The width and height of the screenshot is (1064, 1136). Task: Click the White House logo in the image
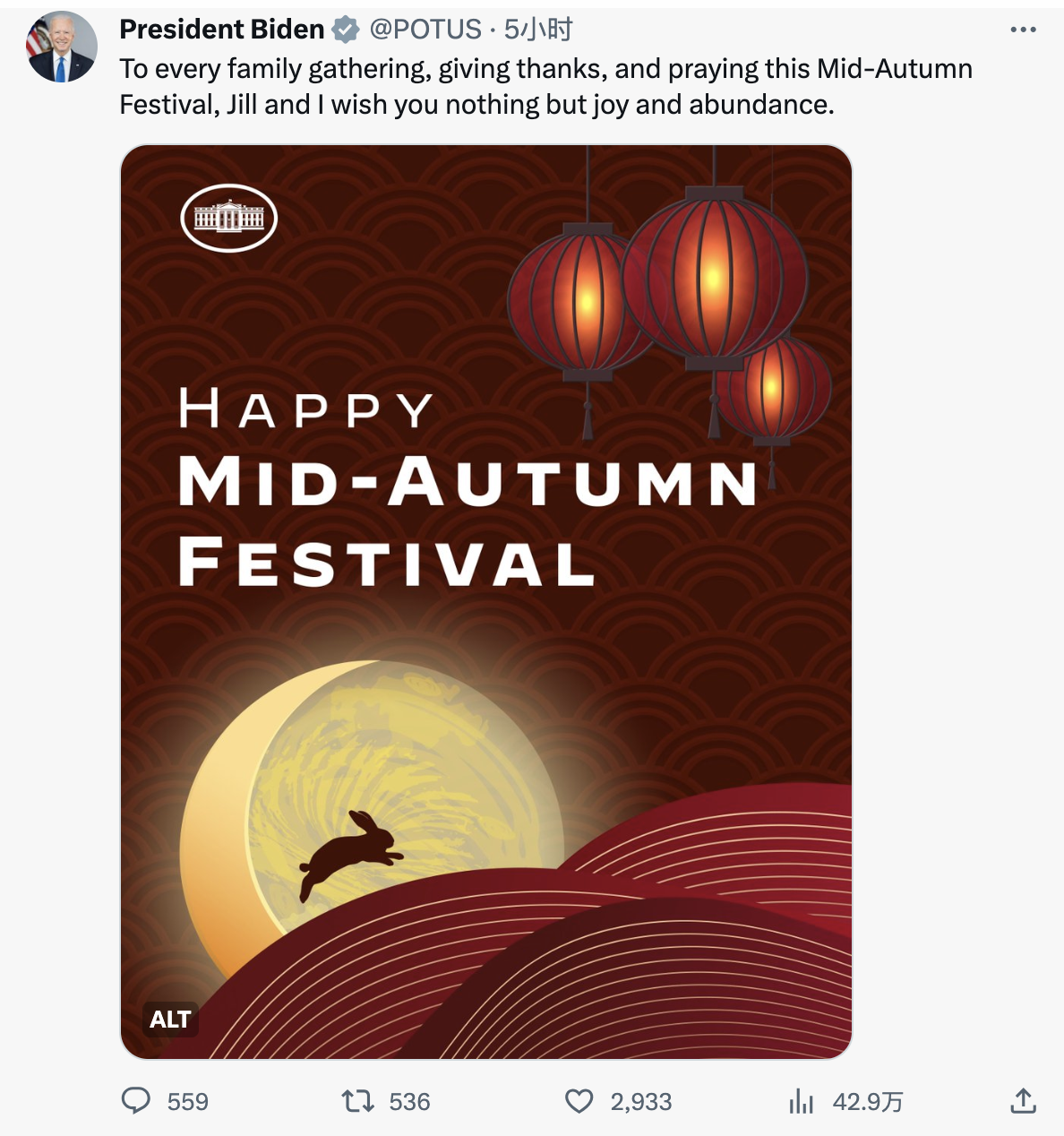point(229,218)
